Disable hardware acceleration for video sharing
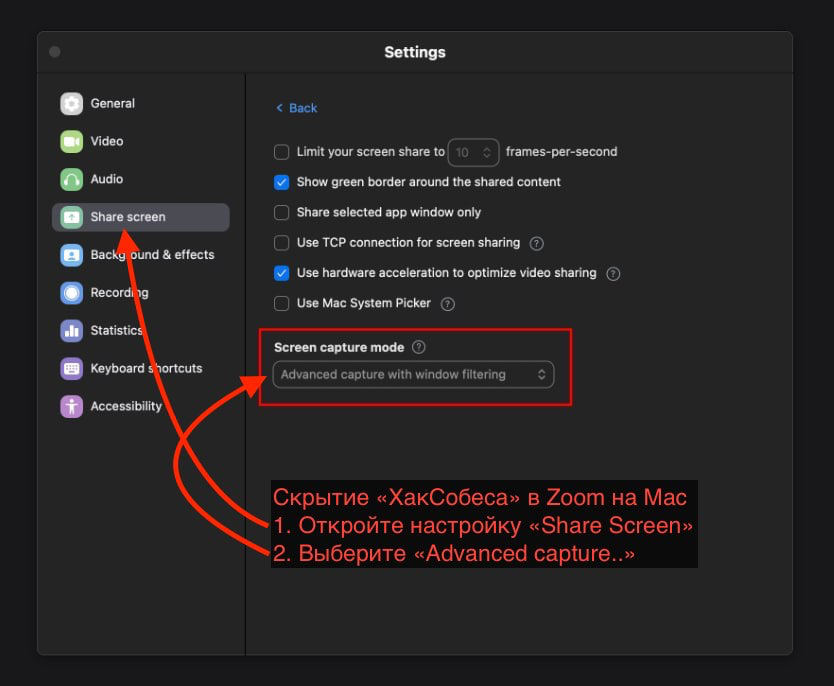The image size is (834, 686). click(281, 273)
